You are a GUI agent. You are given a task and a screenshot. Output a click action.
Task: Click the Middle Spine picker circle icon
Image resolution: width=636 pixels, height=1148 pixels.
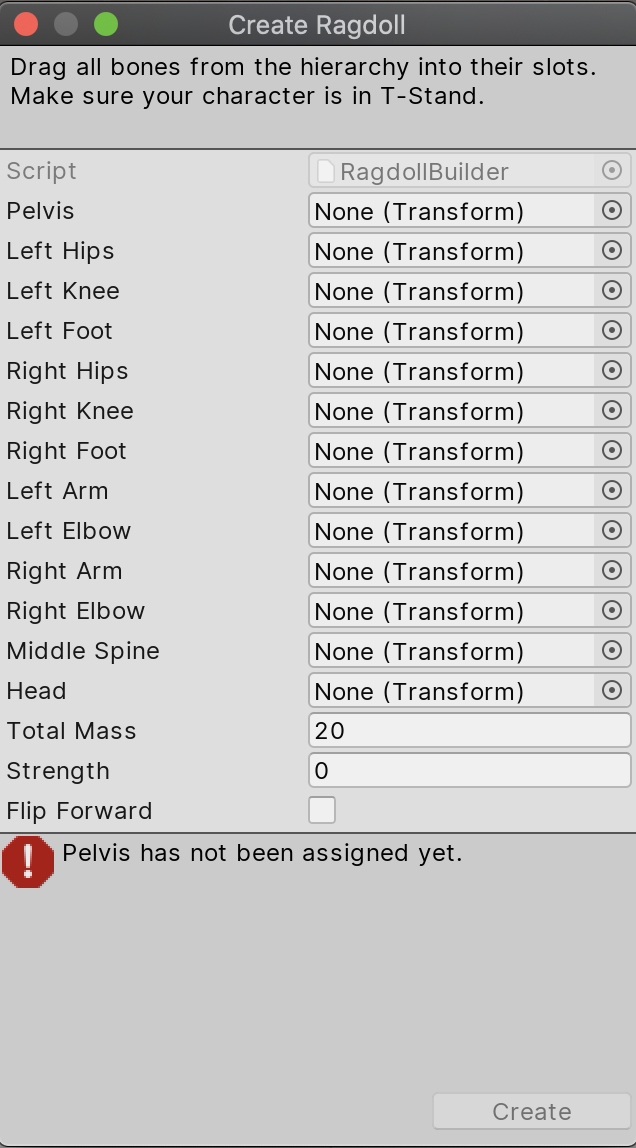612,651
